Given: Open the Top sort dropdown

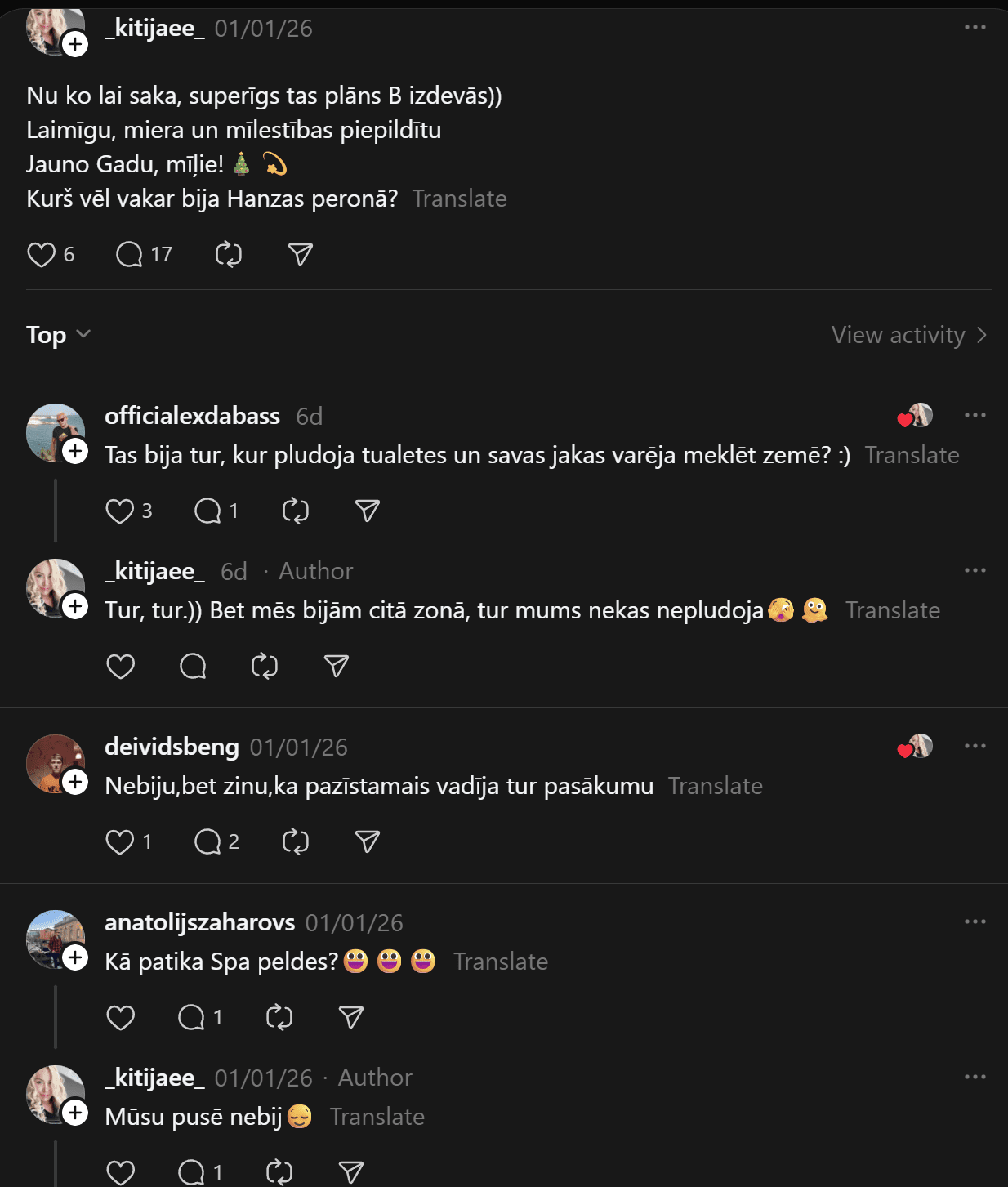Looking at the screenshot, I should tap(58, 335).
